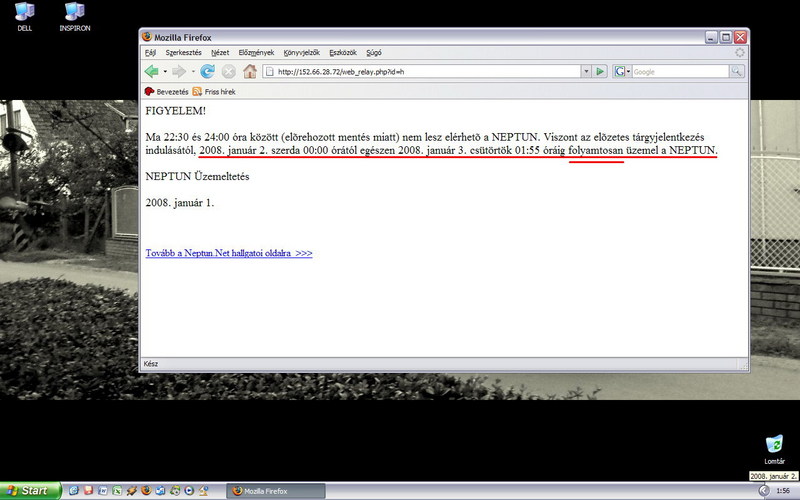Launch Word from the quick launch bar
The width and height of the screenshot is (800, 500).
point(103,490)
